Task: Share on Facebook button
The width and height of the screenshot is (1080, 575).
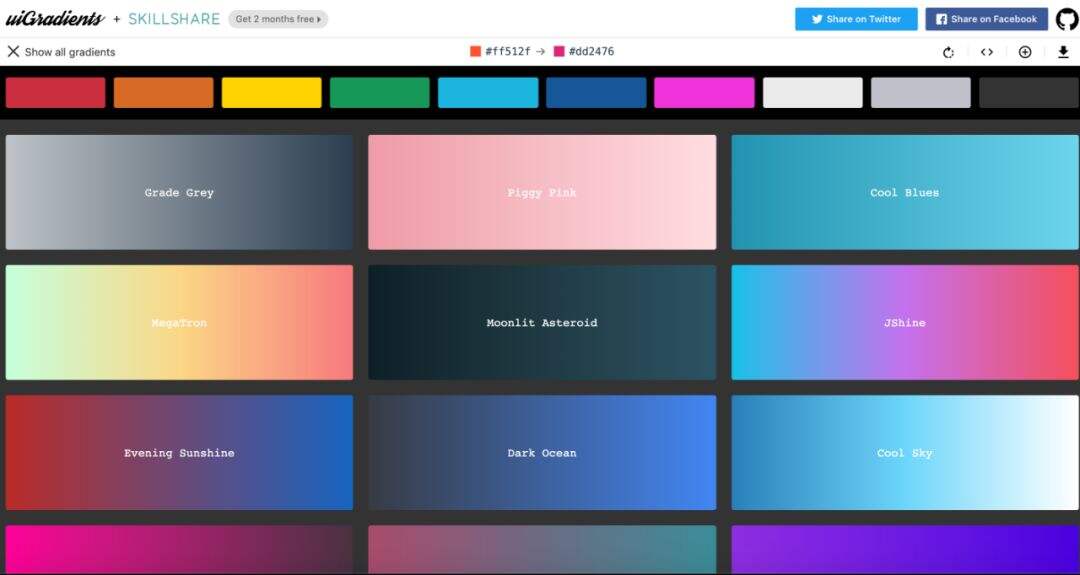Action: (986, 19)
